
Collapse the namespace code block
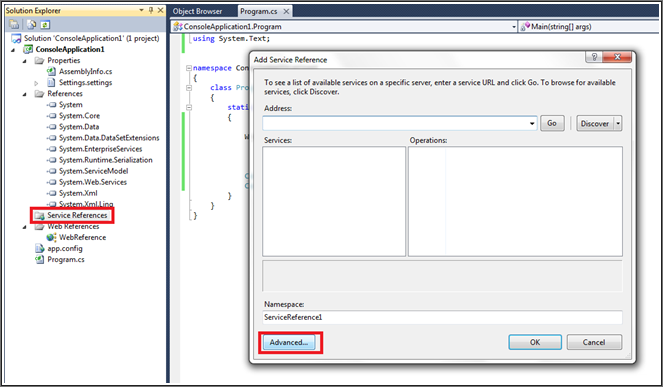tap(189, 68)
